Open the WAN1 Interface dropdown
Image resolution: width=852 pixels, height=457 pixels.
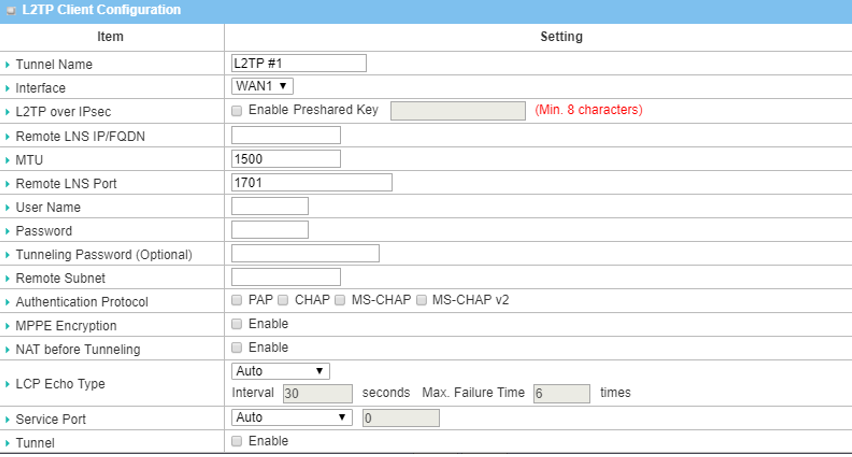point(262,87)
